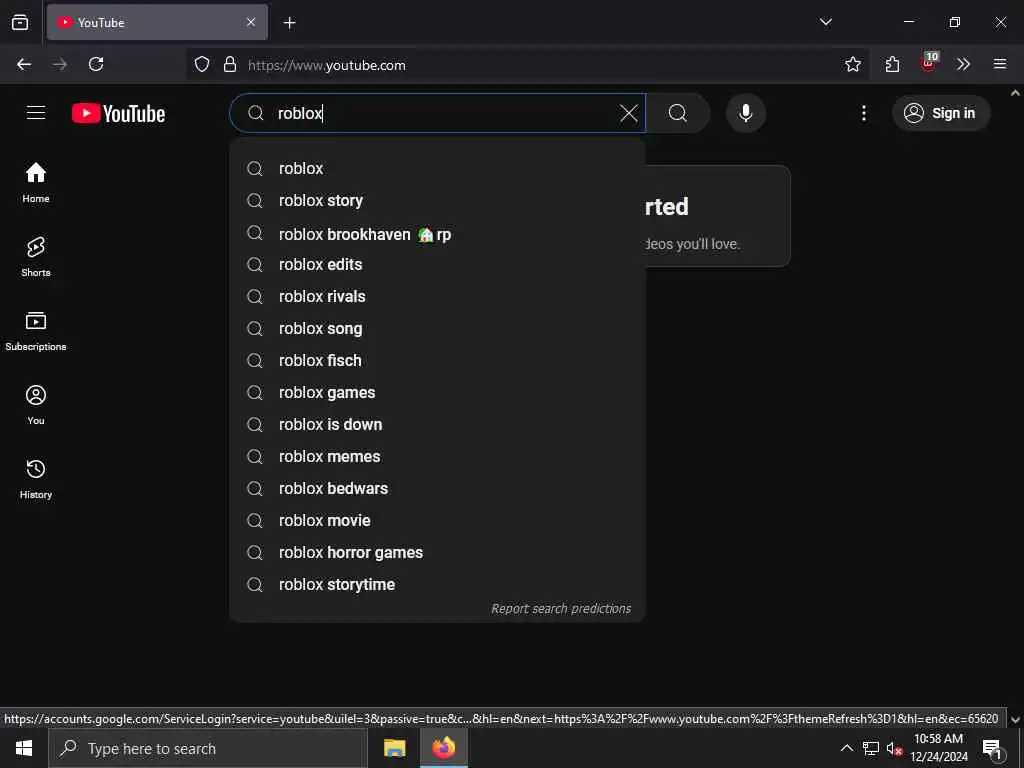Select the 'roblox rivals' suggestion

coord(438,296)
